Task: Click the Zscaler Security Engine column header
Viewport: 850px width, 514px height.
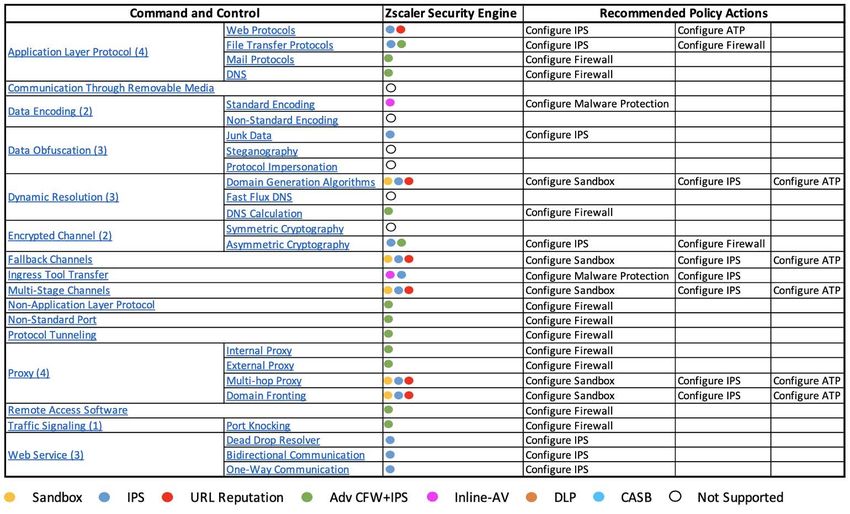Action: pyautogui.click(x=450, y=14)
